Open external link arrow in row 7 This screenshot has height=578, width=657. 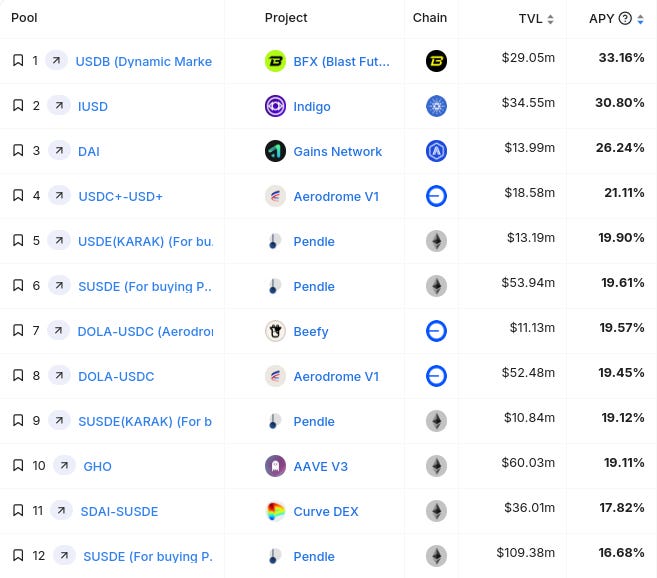(58, 330)
